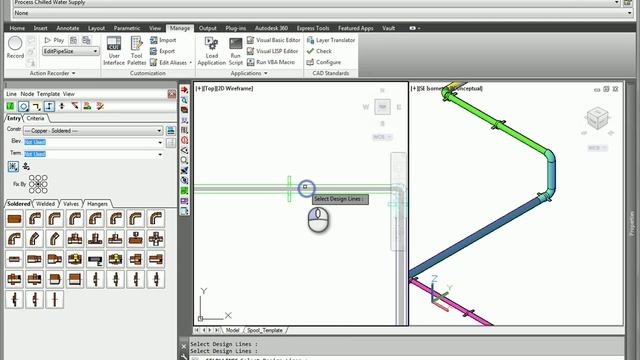Click the Check standards button
Viewport: 640px width, 360px height.
[319, 51]
